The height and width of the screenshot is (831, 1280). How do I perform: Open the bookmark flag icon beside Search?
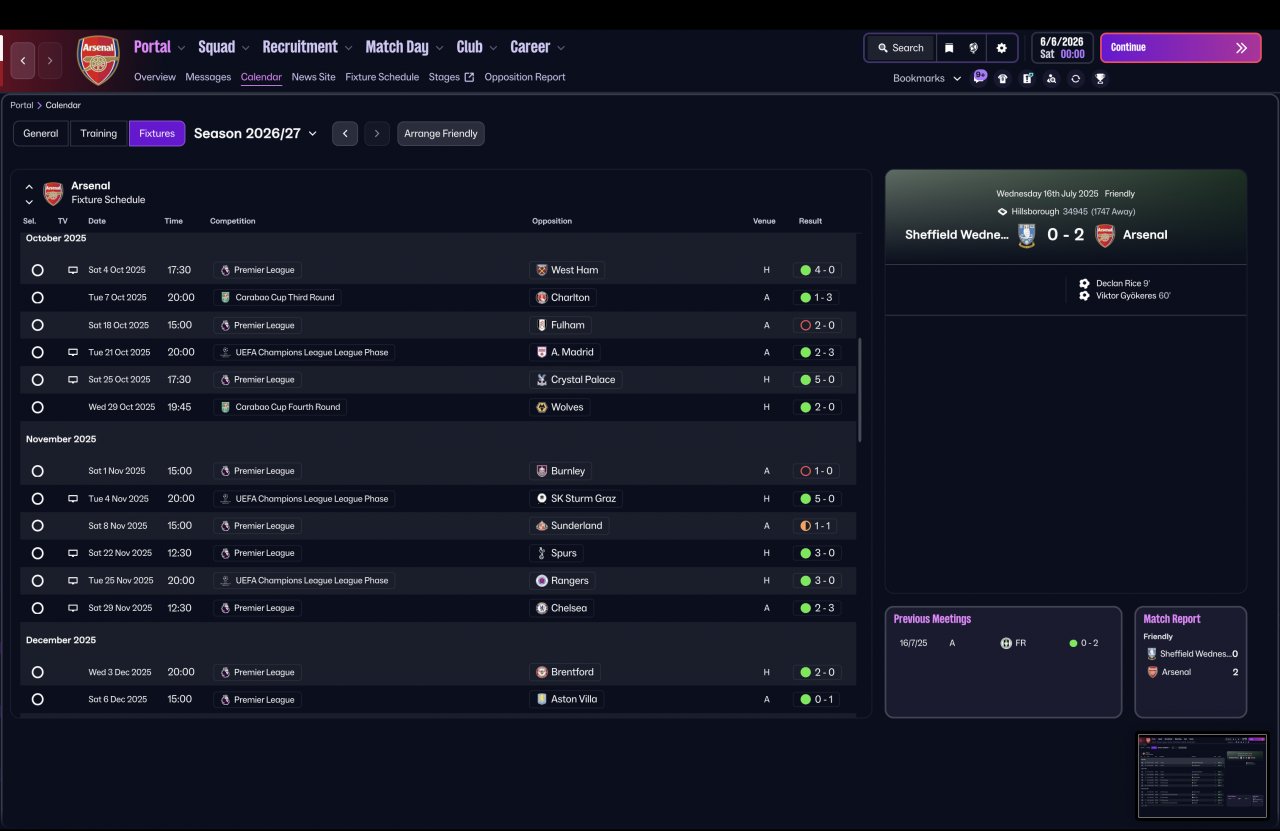[x=949, y=48]
